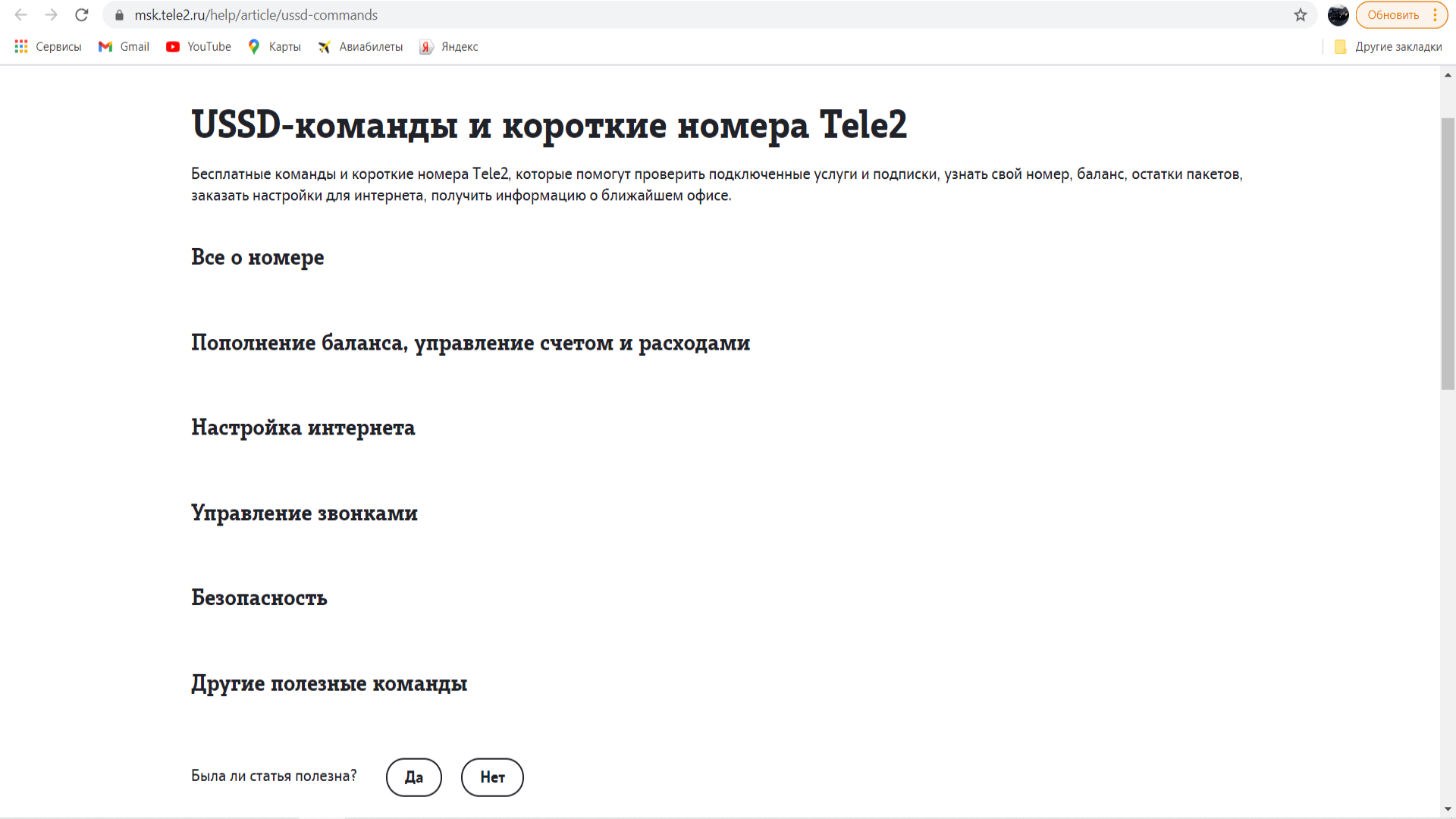The width and height of the screenshot is (1456, 819).
Task: Open the Авиабилеты bookmark
Action: [360, 47]
